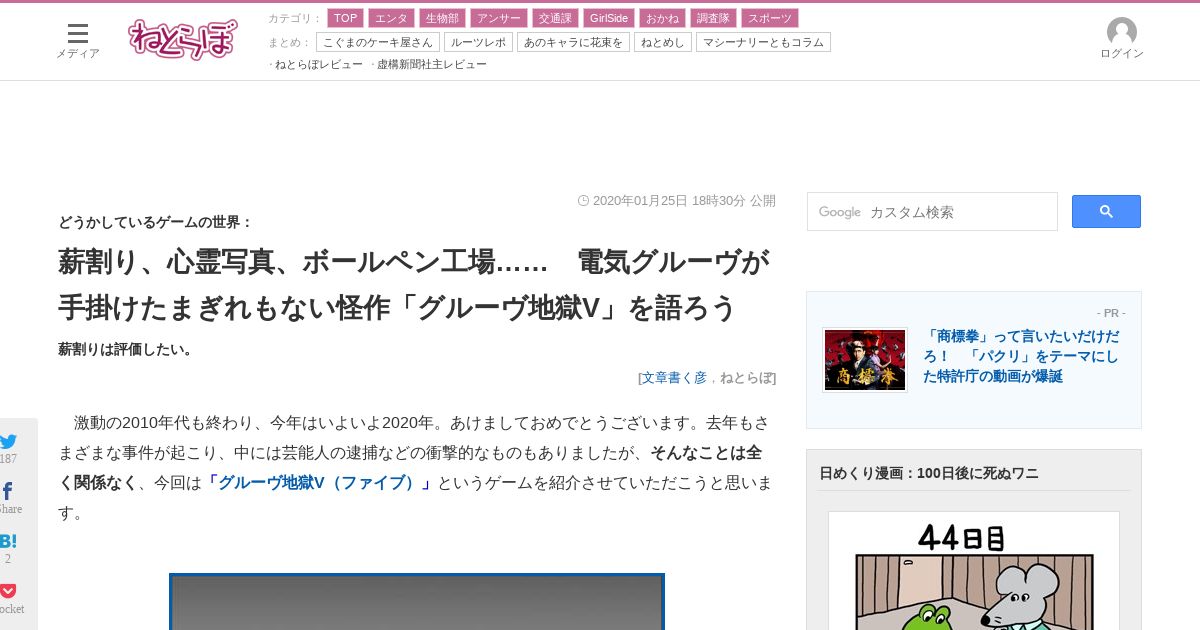Select the スポーツ category tab

point(770,18)
